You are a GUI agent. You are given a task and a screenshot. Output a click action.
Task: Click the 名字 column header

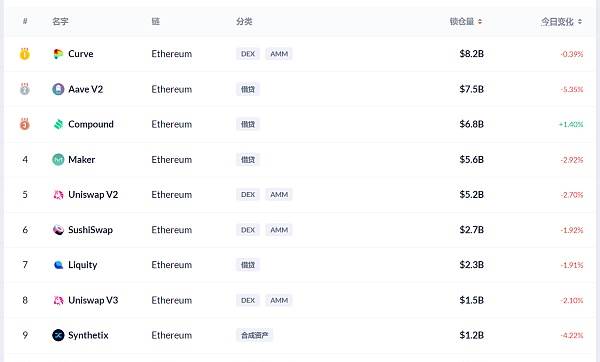[60, 21]
